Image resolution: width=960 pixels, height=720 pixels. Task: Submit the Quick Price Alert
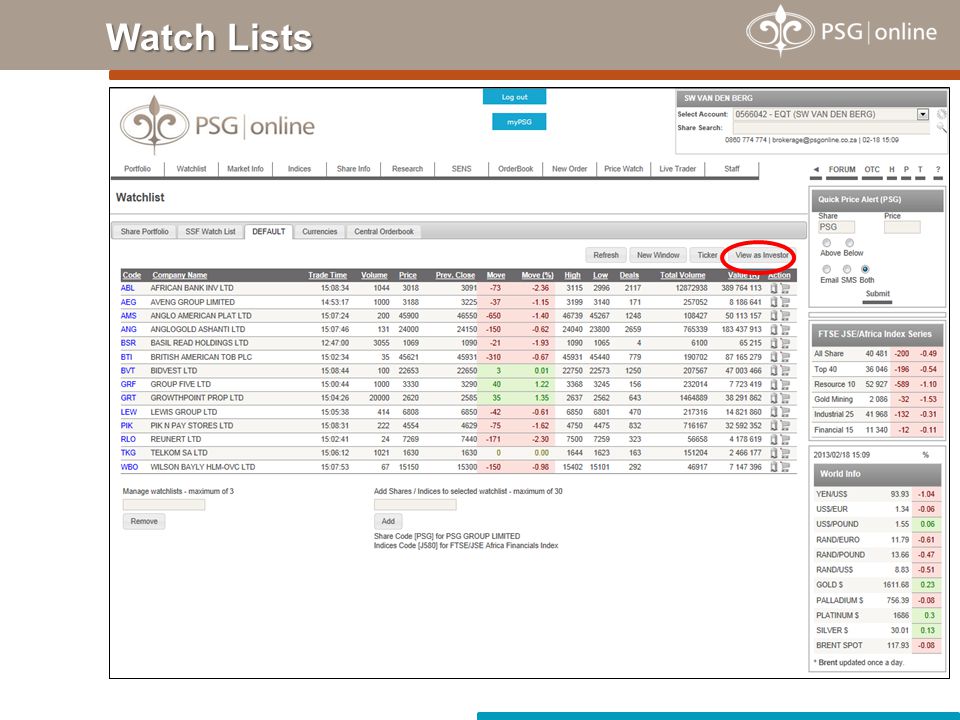point(877,294)
